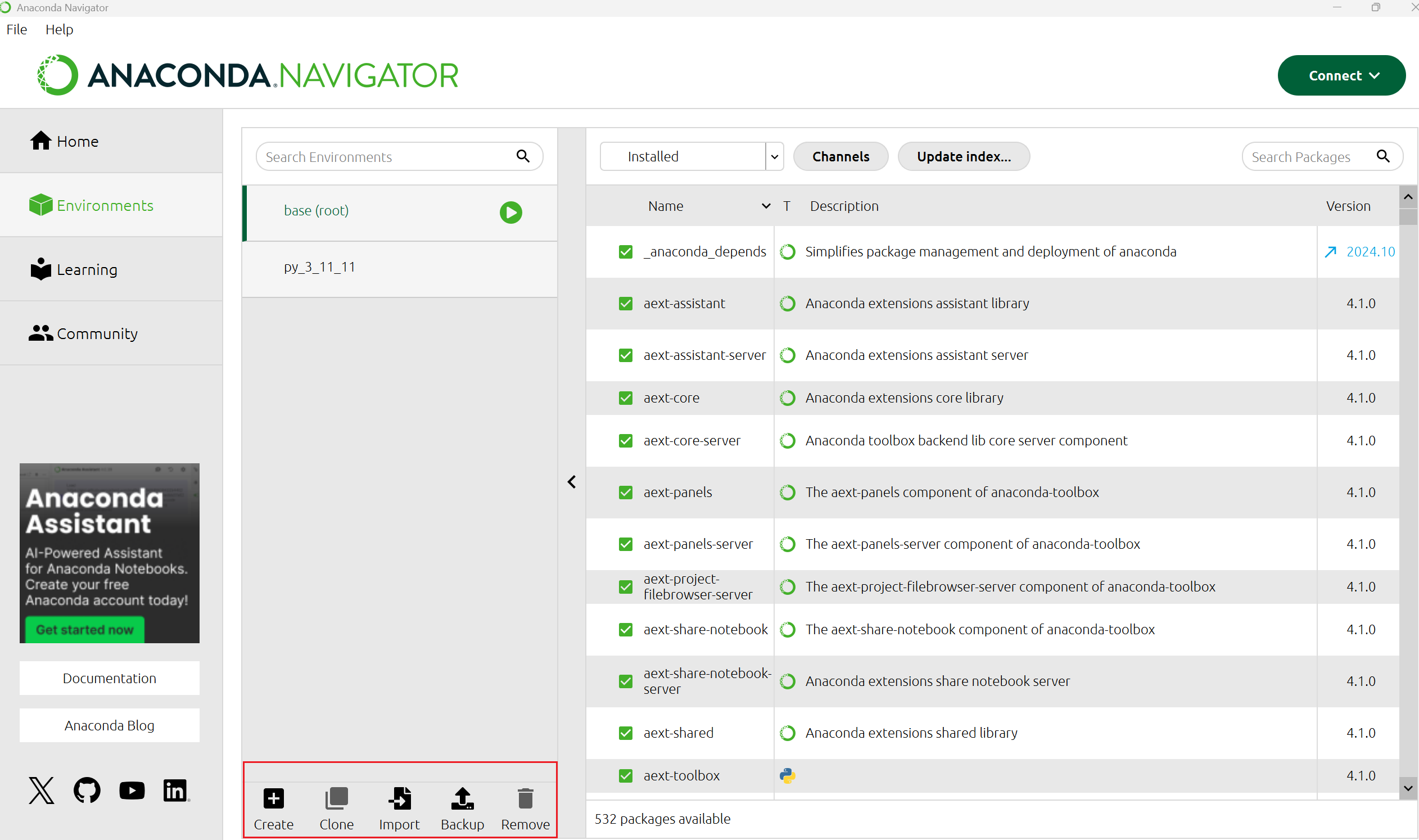The image size is (1419, 840).
Task: Switch to the Learning tab
Action: 87,269
